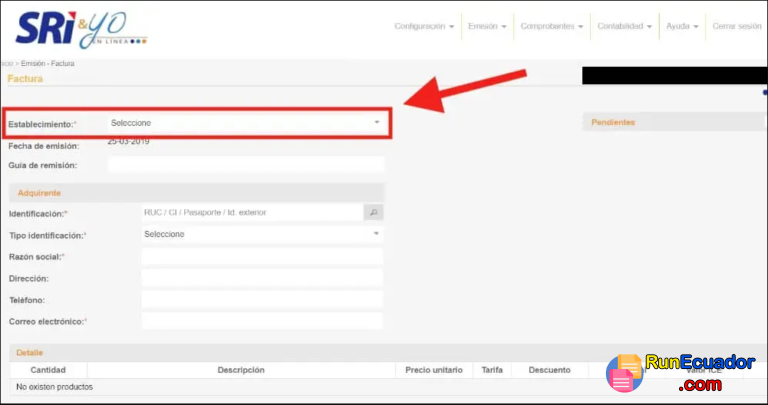
Task: Click the Tarifa column header
Action: (492, 370)
